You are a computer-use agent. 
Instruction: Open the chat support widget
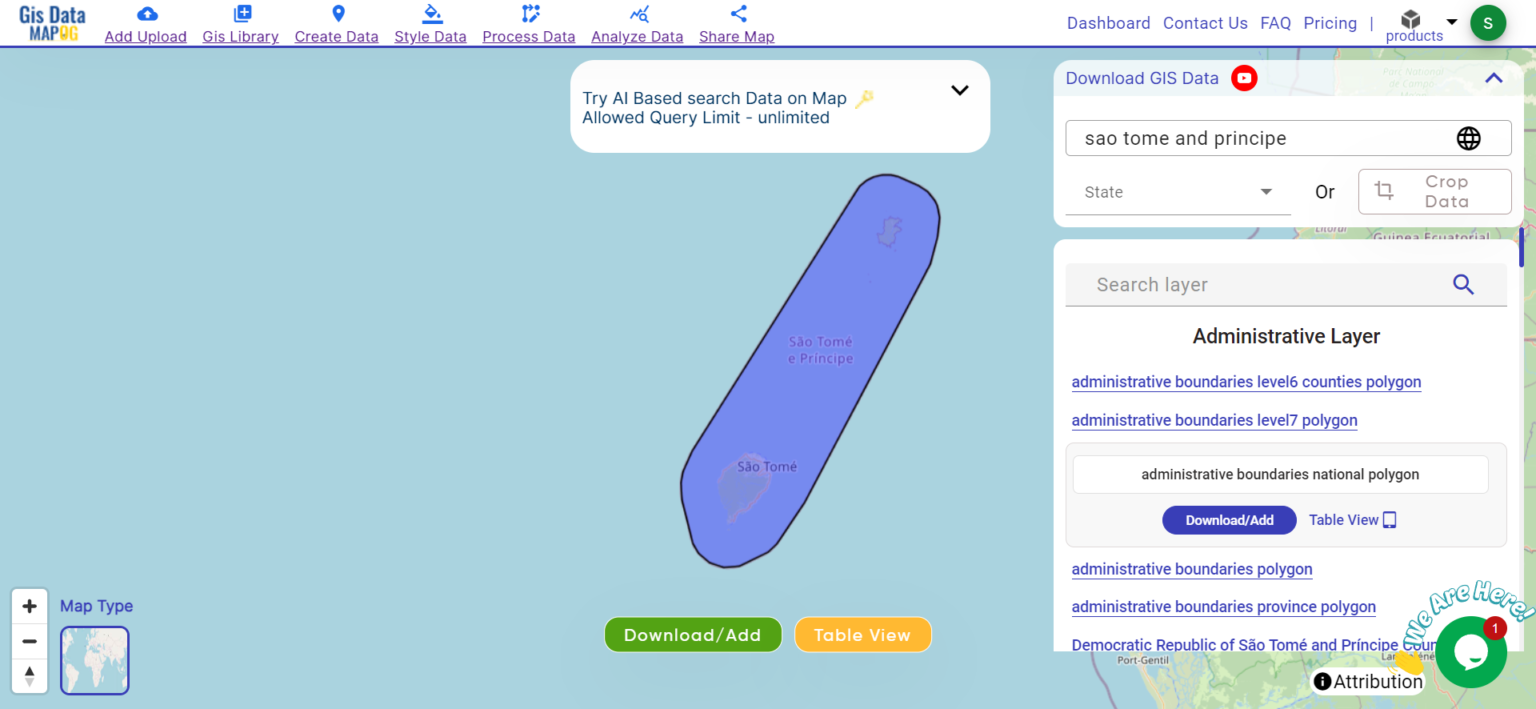pyautogui.click(x=1471, y=651)
